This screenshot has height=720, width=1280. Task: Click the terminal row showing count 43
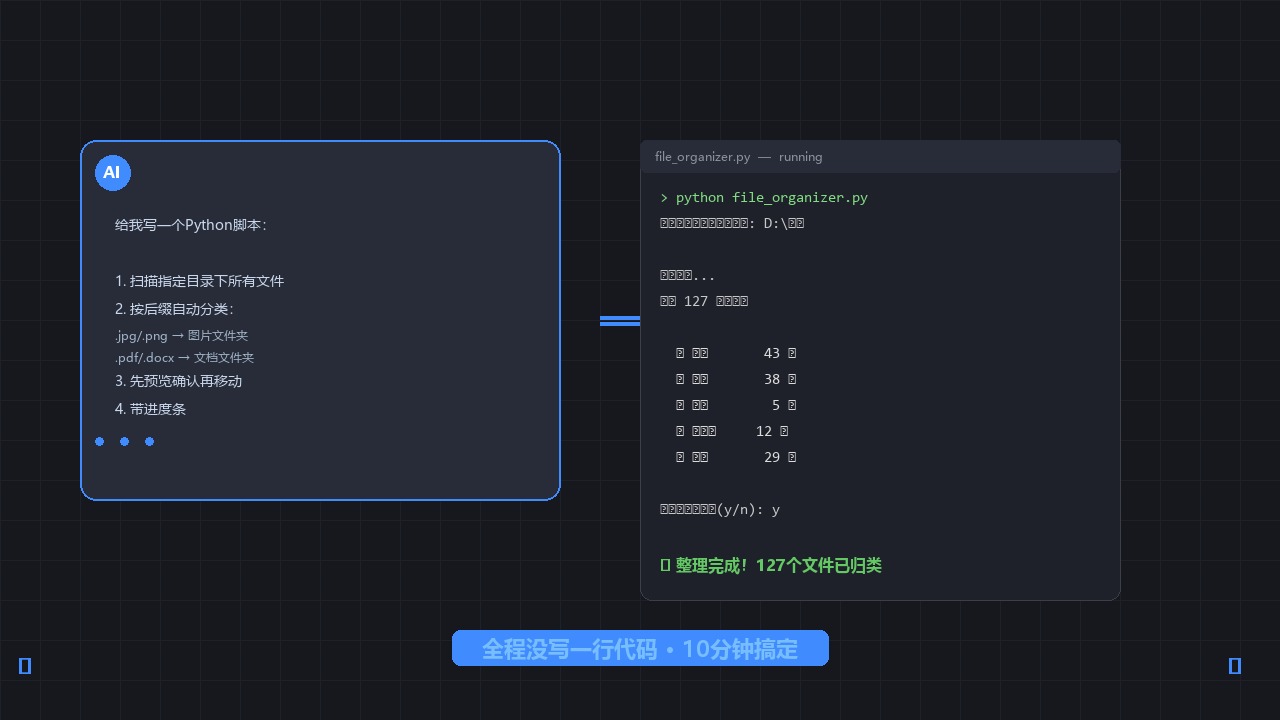tap(736, 354)
